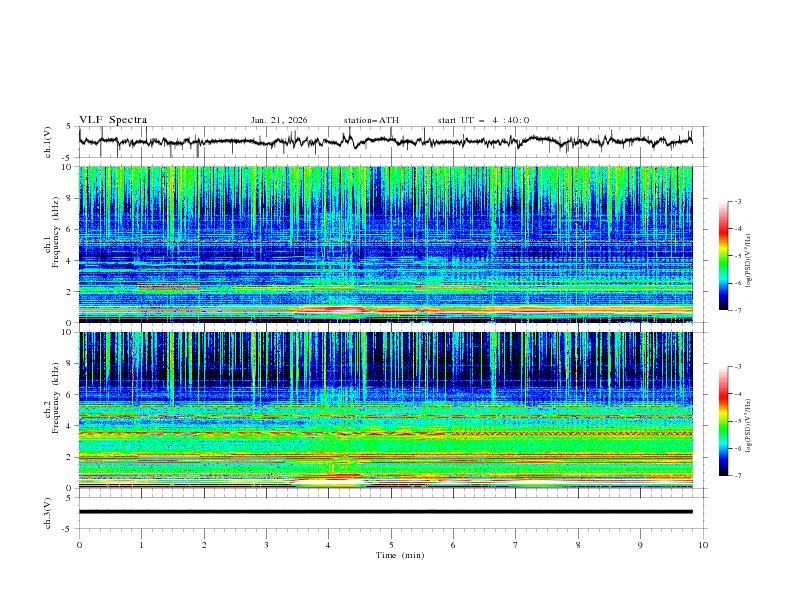Click the "9" minute tick label
Viewport: 792px width, 612px height.
(640, 545)
